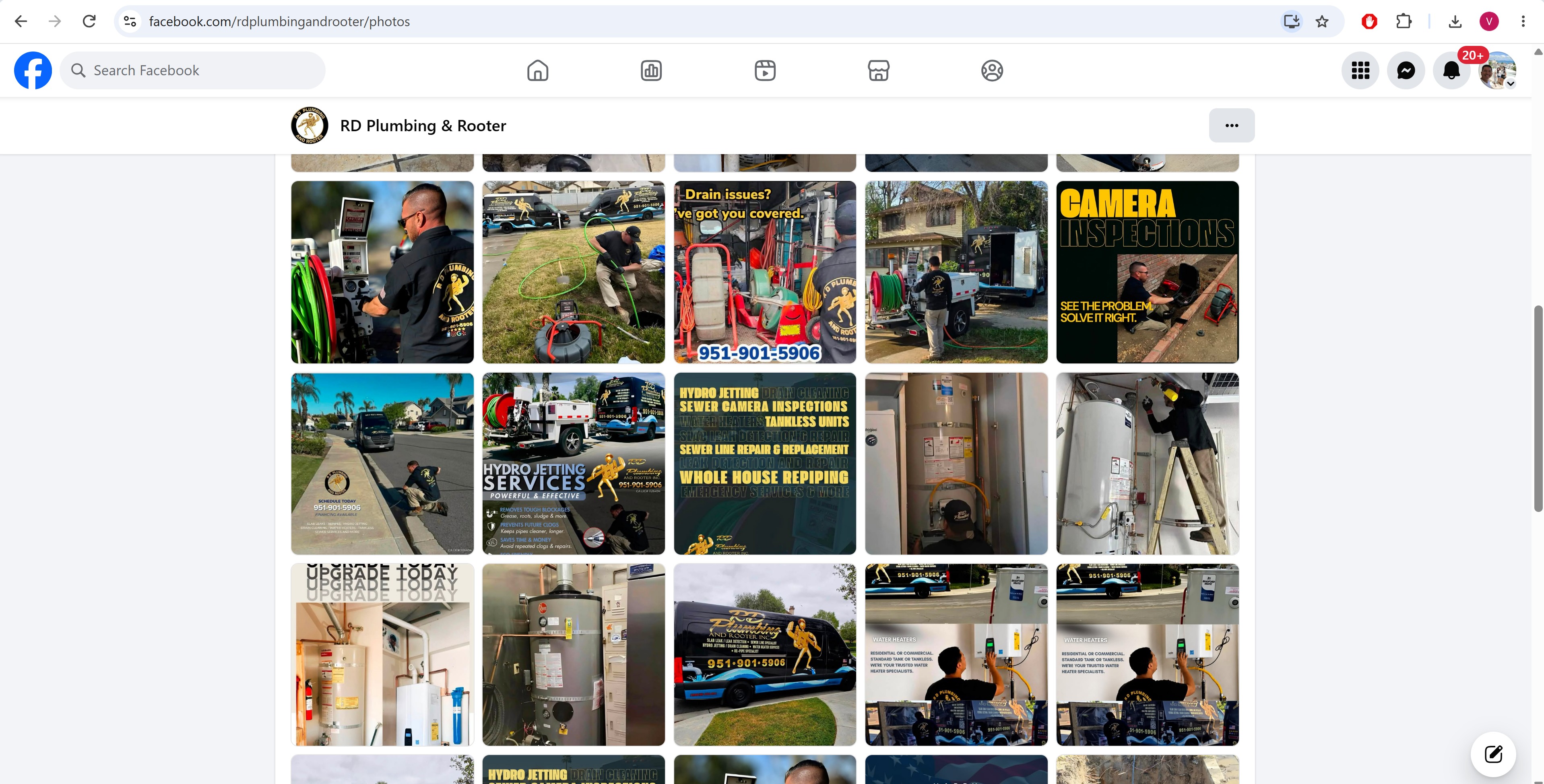Open the Whole House Repiping services graphic
This screenshot has height=784, width=1544.
pyautogui.click(x=765, y=463)
